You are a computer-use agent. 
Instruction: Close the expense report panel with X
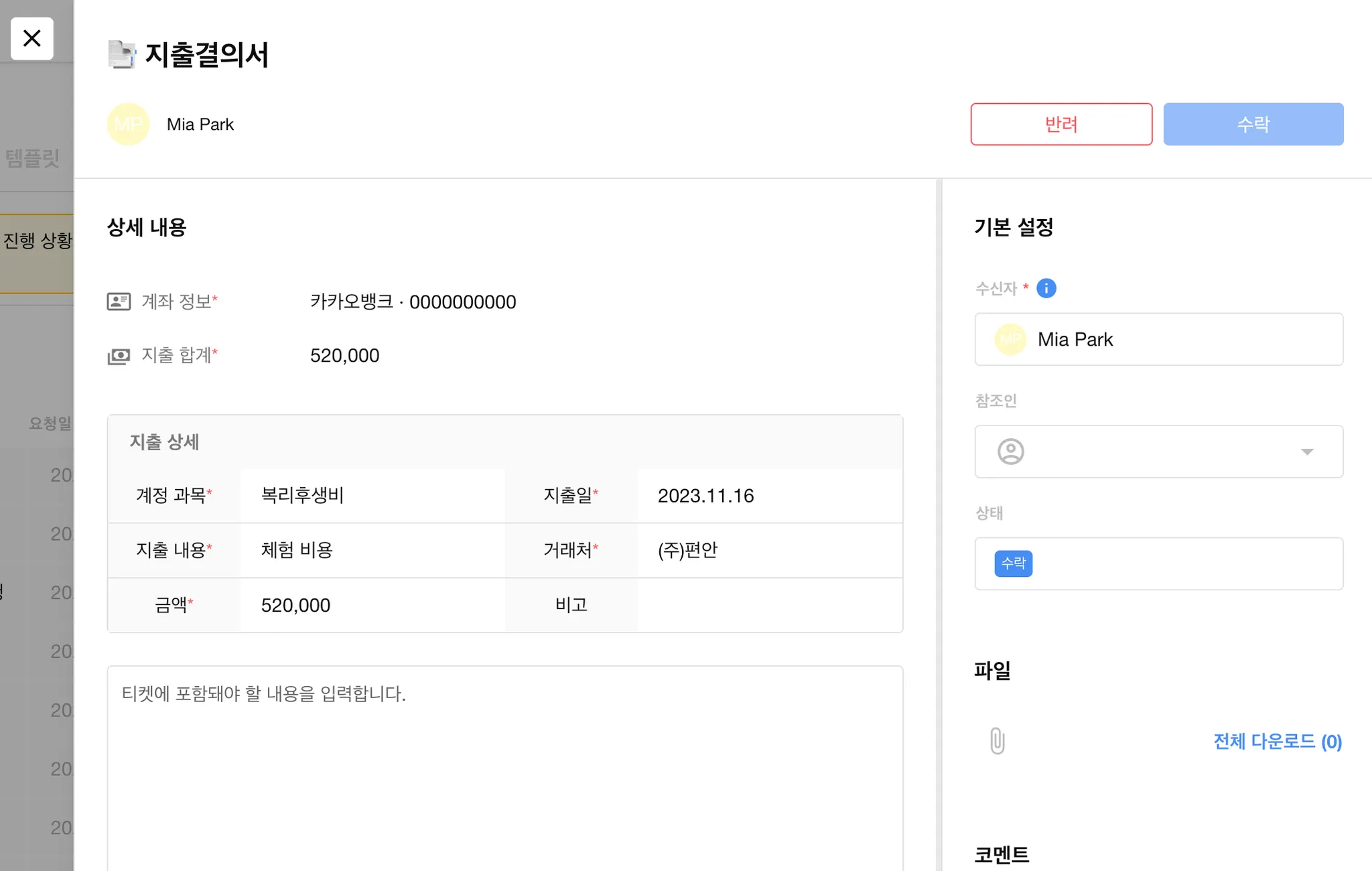click(31, 38)
